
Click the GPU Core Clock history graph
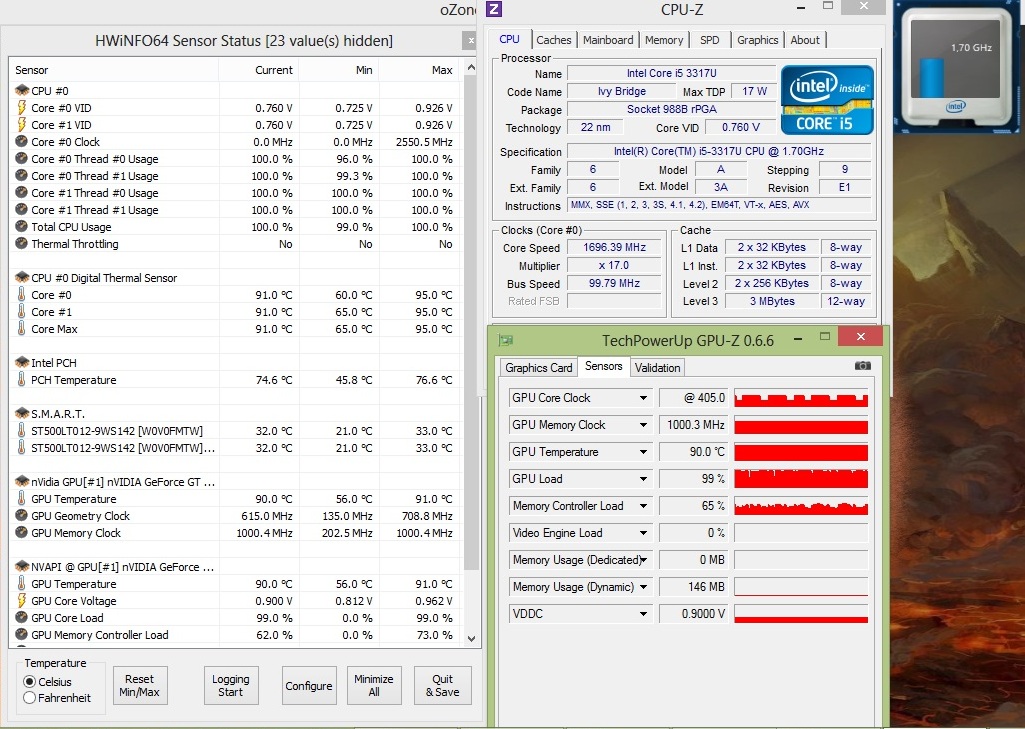click(x=801, y=398)
